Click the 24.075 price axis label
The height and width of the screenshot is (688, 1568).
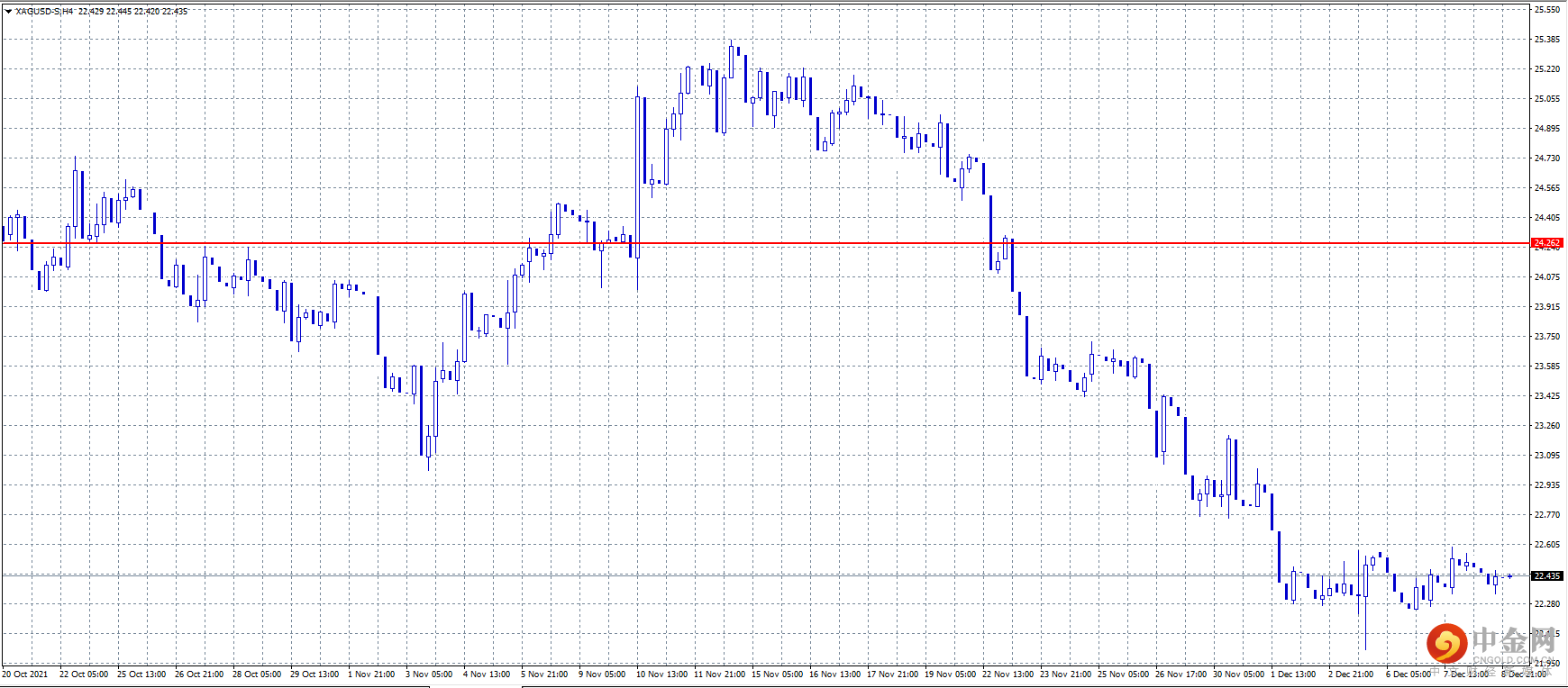(1547, 277)
